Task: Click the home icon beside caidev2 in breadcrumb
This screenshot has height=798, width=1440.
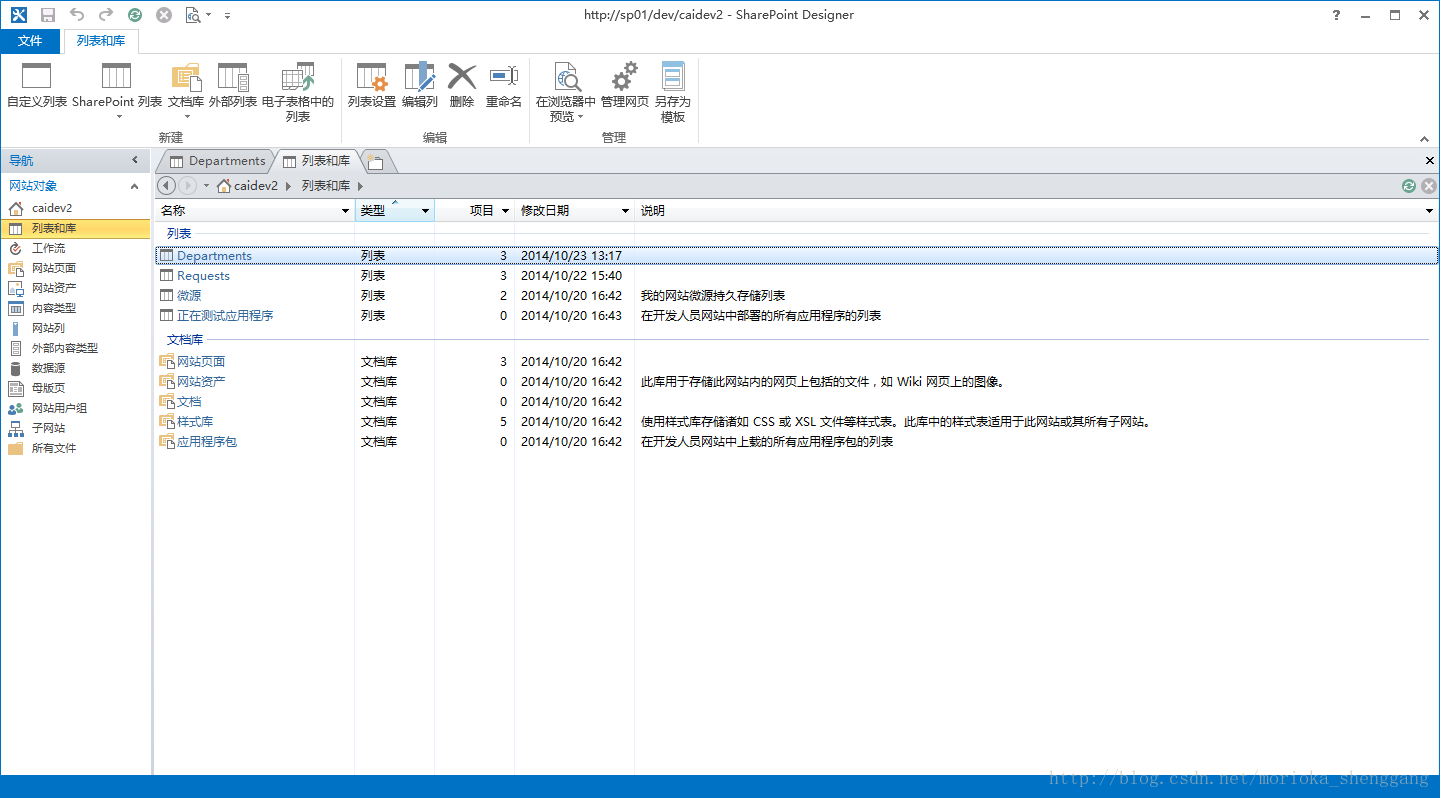Action: (x=224, y=186)
